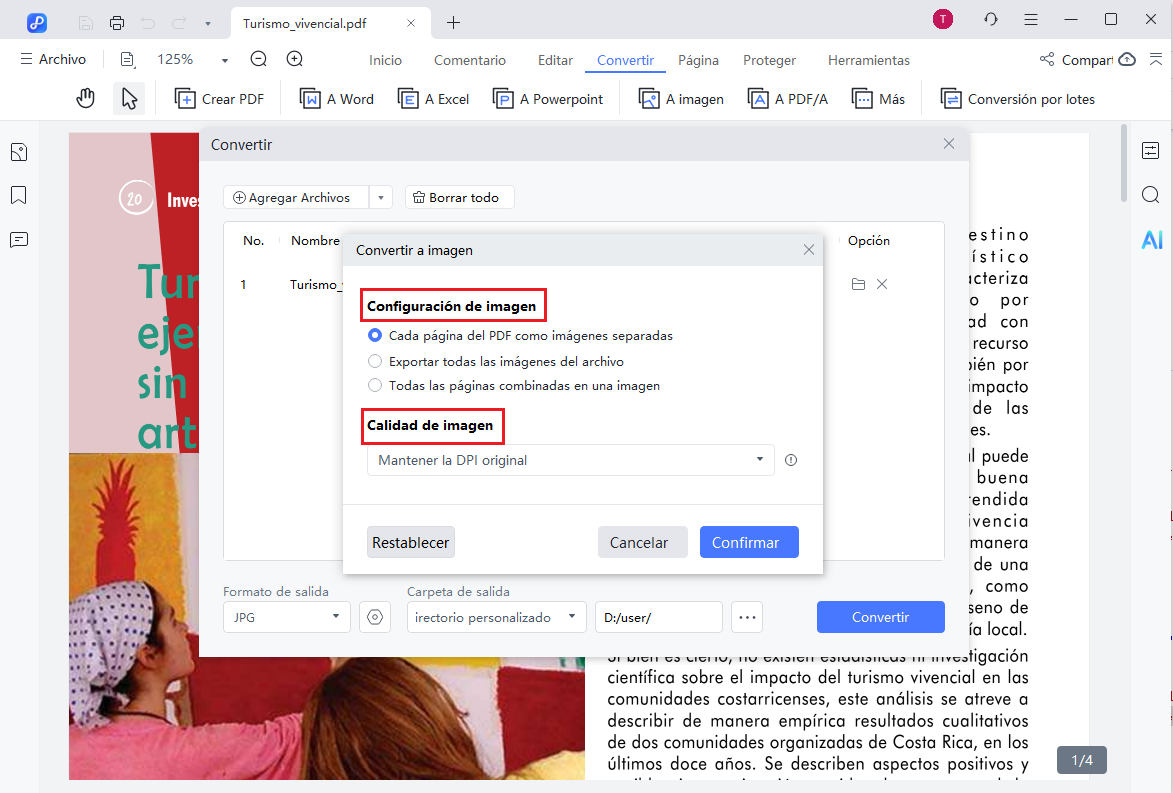
Task: Open the Herramientas tab
Action: 868,60
